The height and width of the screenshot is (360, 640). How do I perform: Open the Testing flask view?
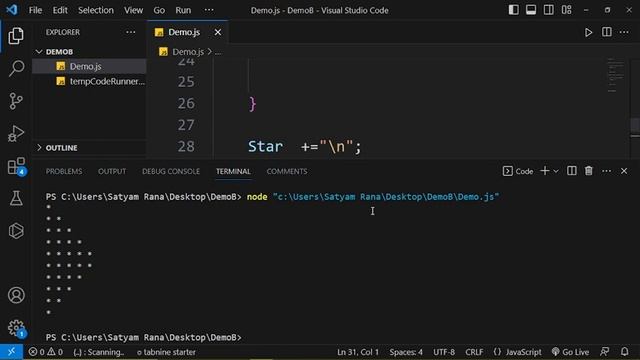point(16,198)
